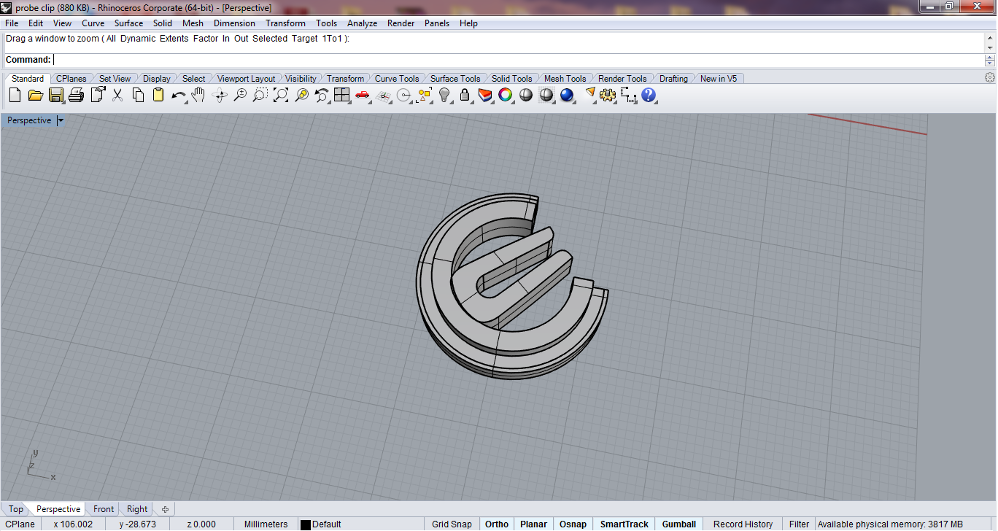Switch to the Curve Tools toolbar tab

397,78
